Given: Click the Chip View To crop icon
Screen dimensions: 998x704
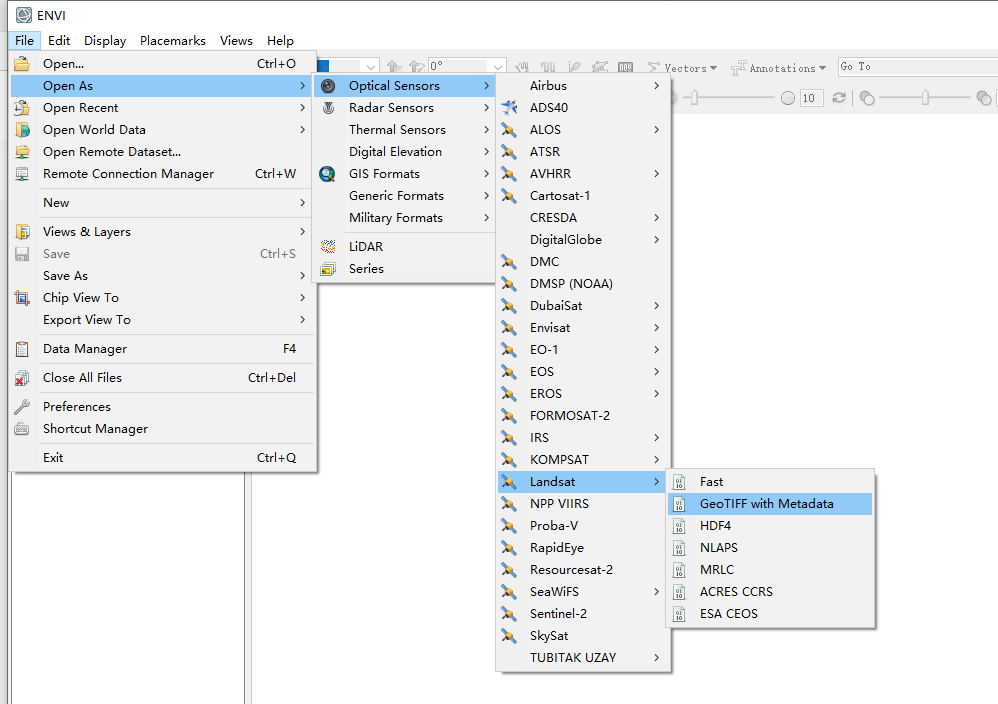Looking at the screenshot, I should tap(22, 298).
